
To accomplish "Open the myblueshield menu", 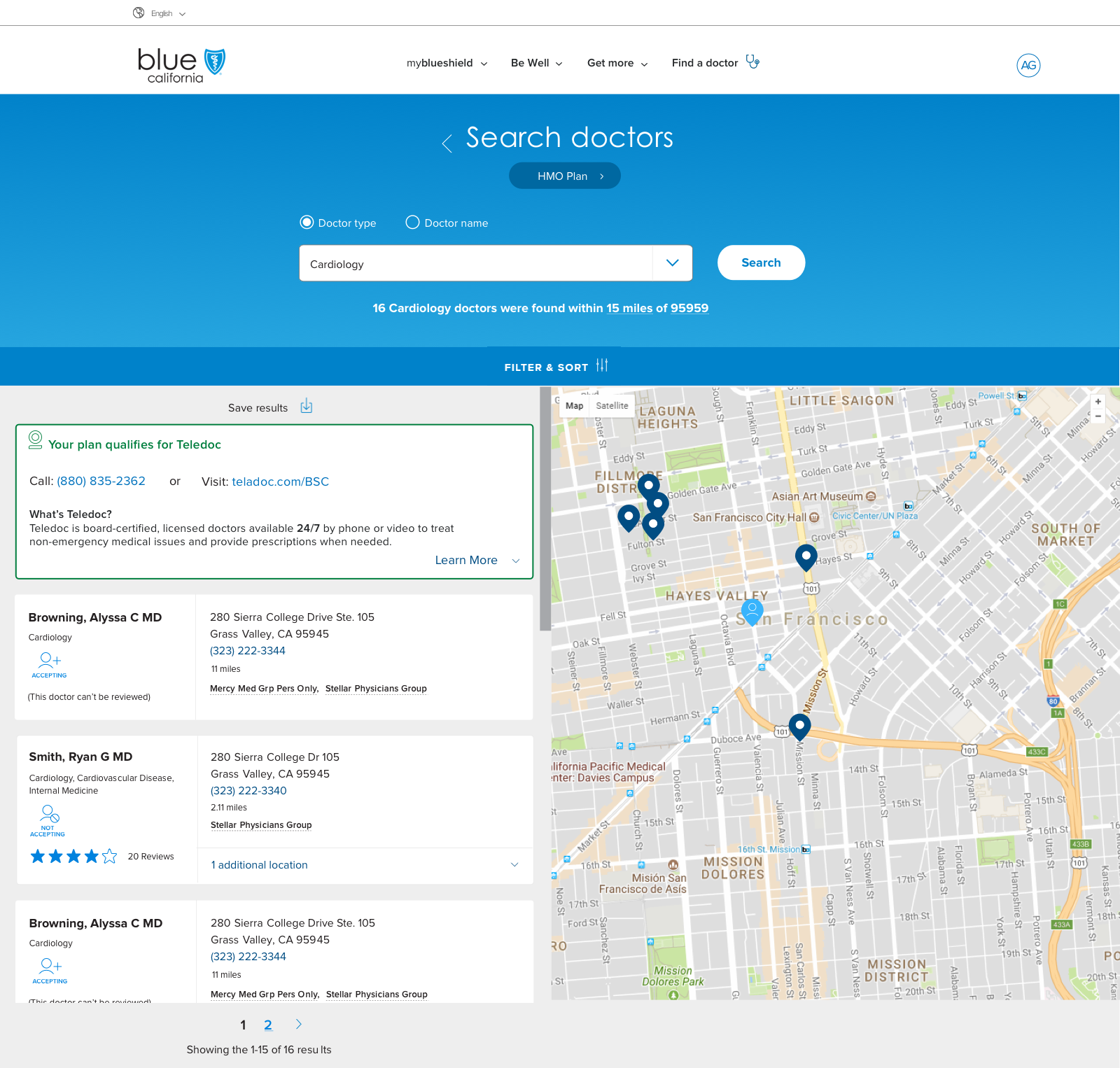I will (447, 63).
